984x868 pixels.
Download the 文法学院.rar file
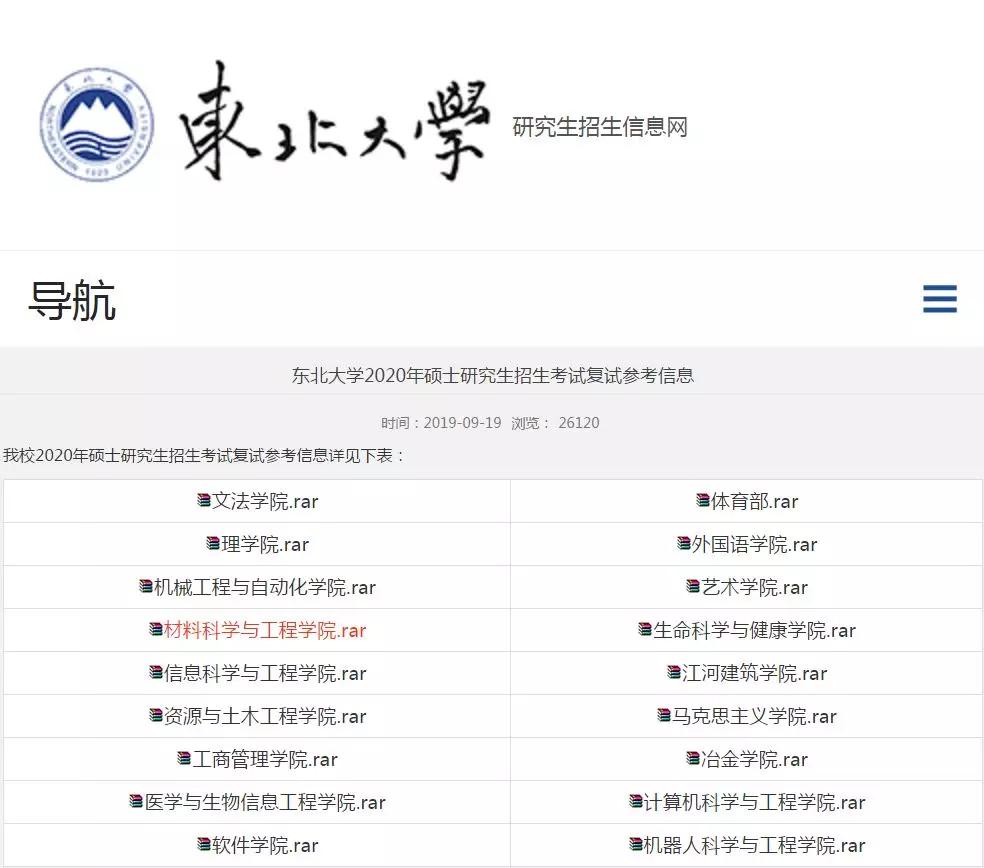coord(265,501)
